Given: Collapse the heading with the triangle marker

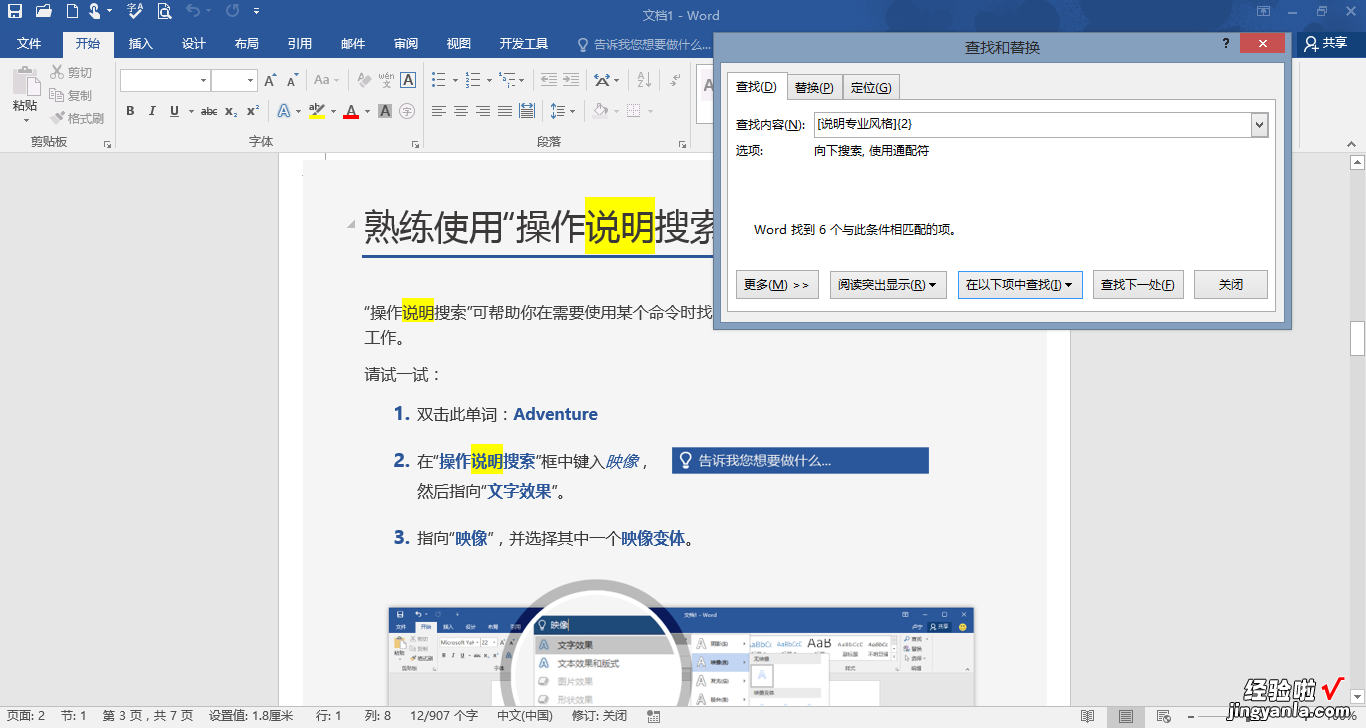Looking at the screenshot, I should pos(351,224).
